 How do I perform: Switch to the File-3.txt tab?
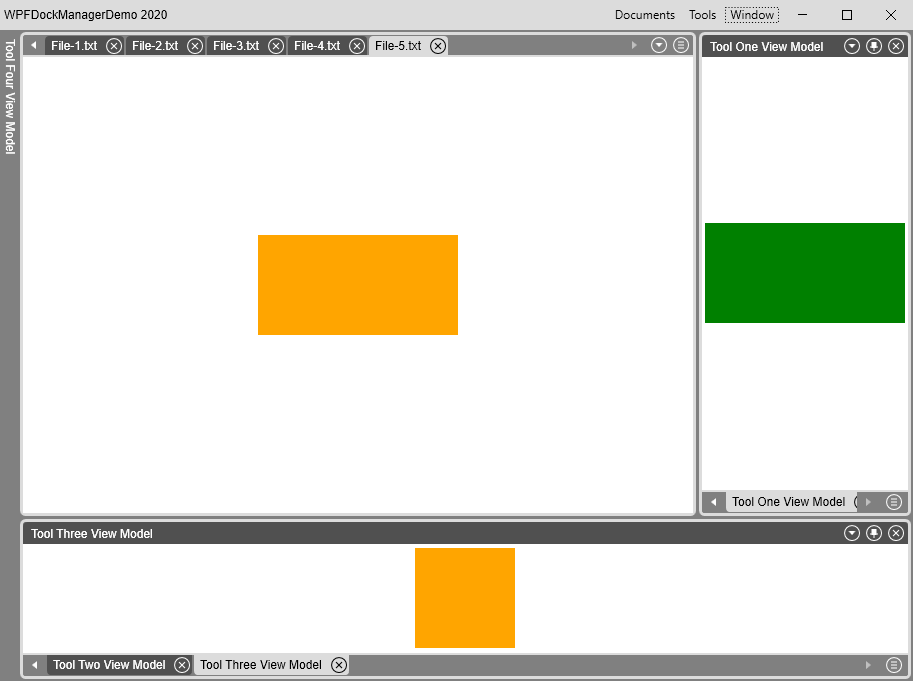click(236, 46)
